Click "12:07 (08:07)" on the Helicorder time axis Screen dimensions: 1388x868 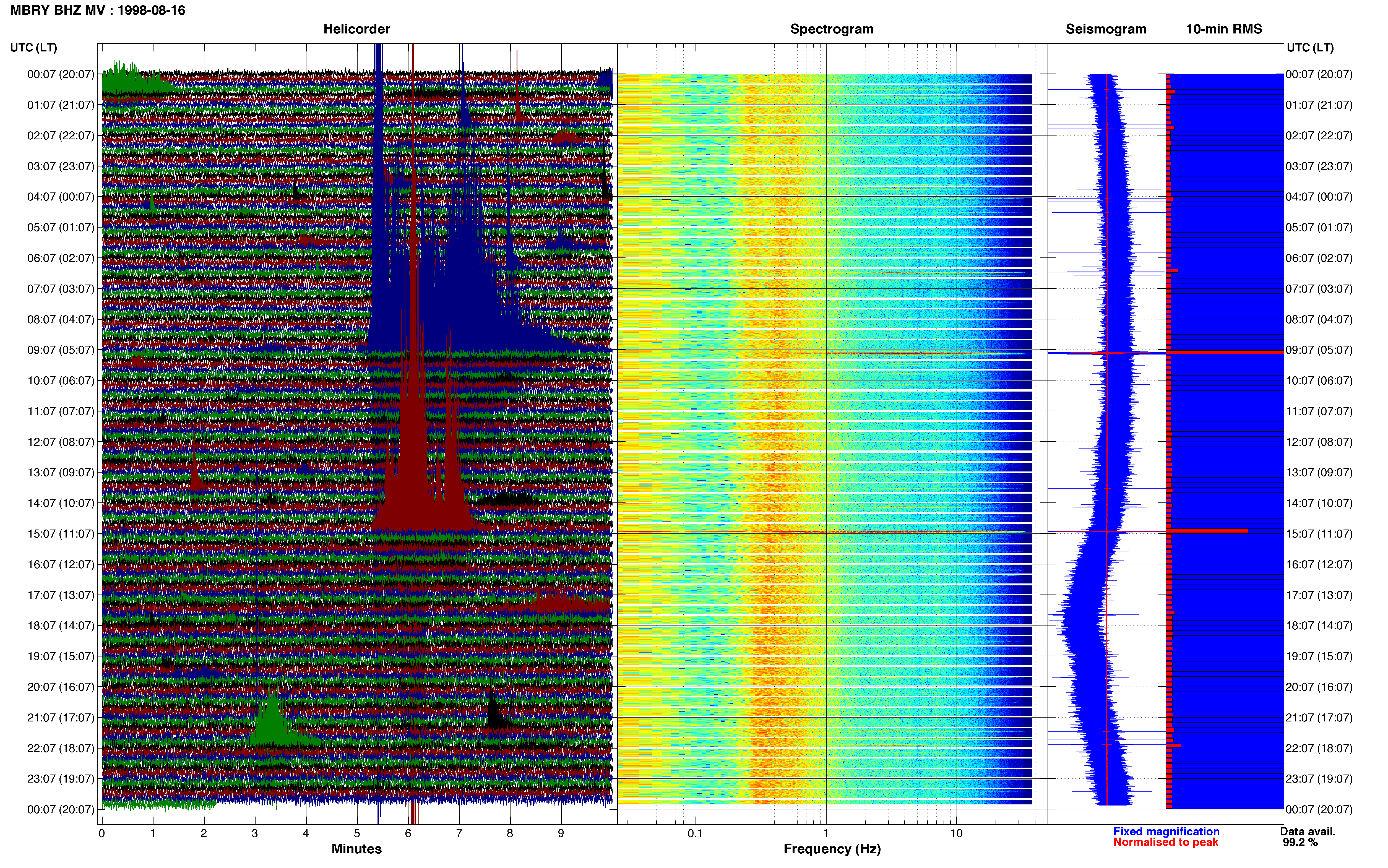60,442
